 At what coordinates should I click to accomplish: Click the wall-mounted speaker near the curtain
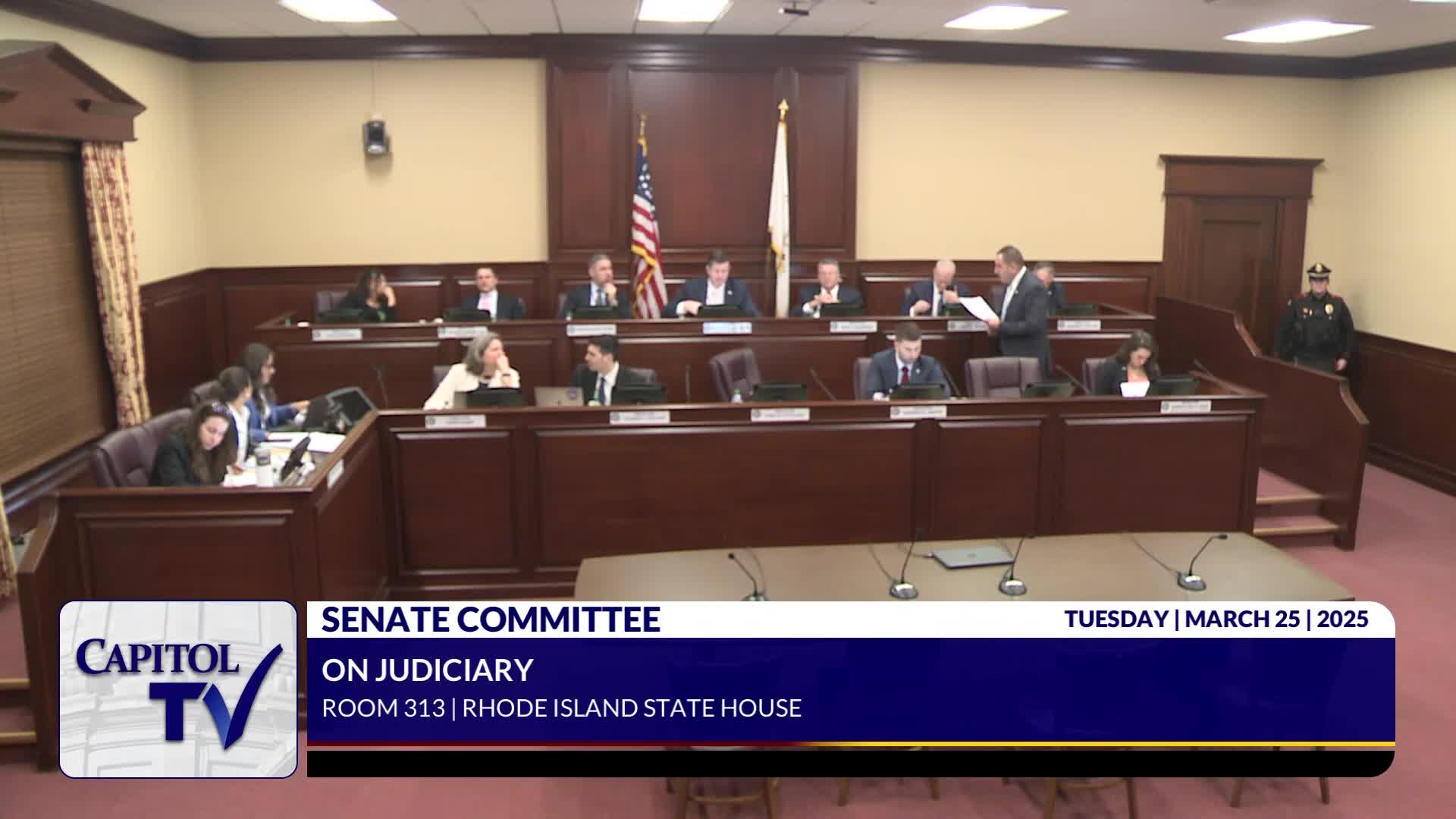(375, 137)
